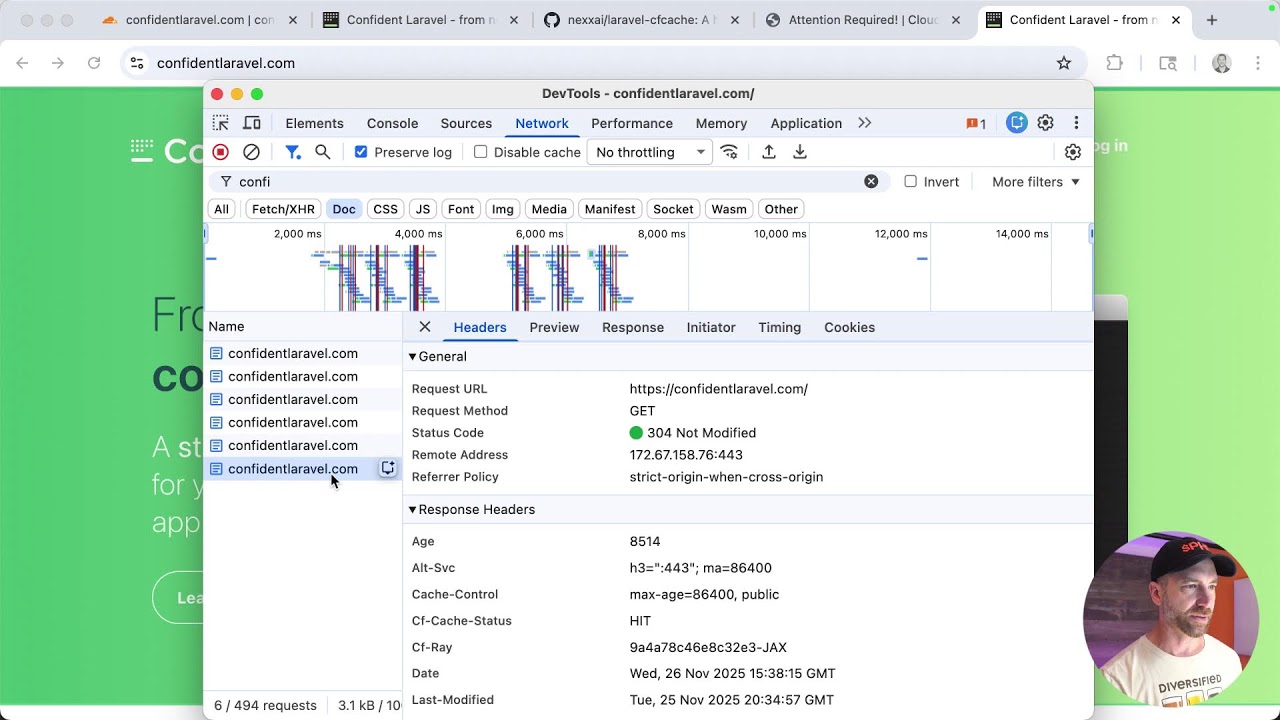Clear the network log

click(x=251, y=152)
